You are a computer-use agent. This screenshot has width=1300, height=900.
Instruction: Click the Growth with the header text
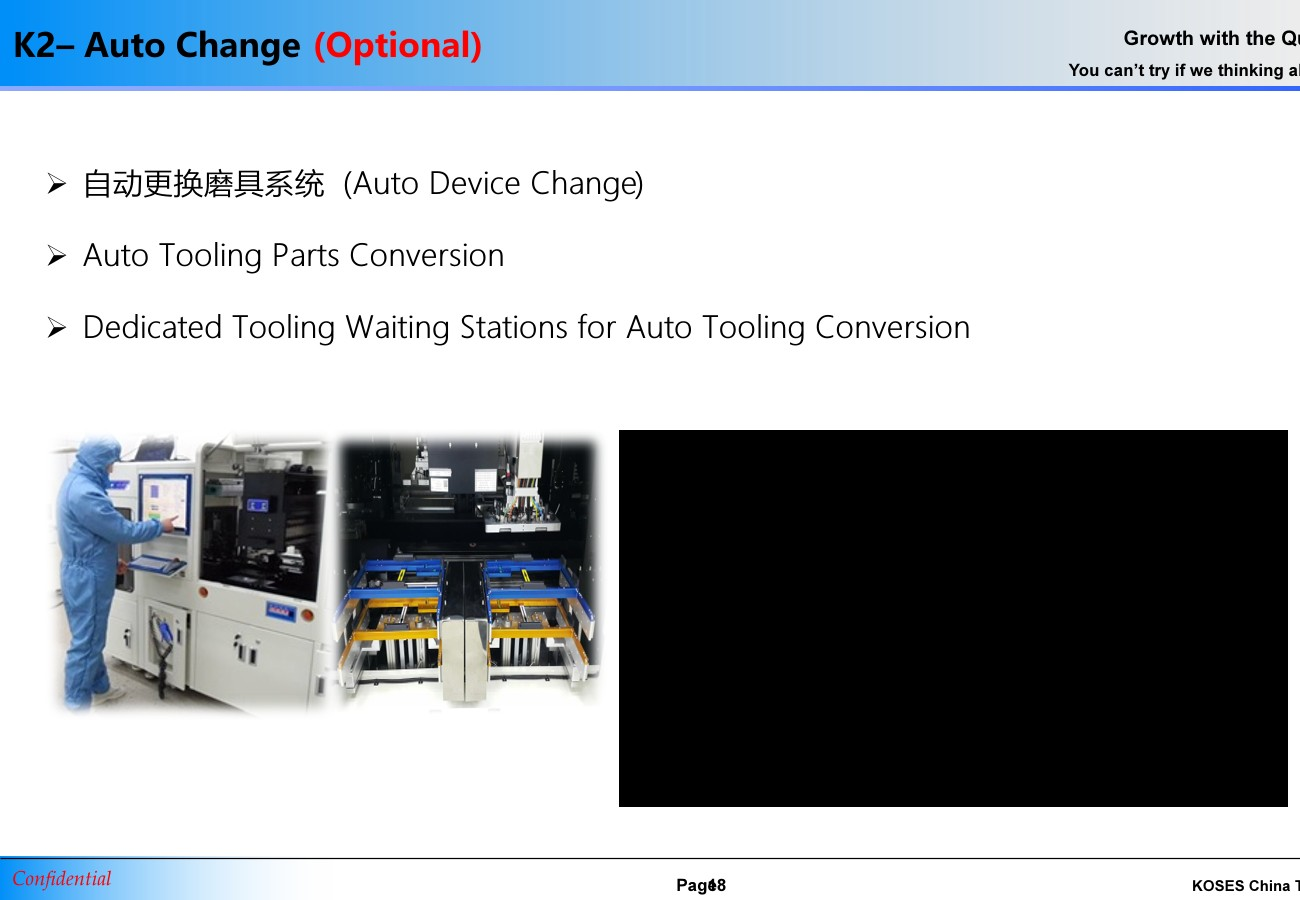click(1210, 39)
